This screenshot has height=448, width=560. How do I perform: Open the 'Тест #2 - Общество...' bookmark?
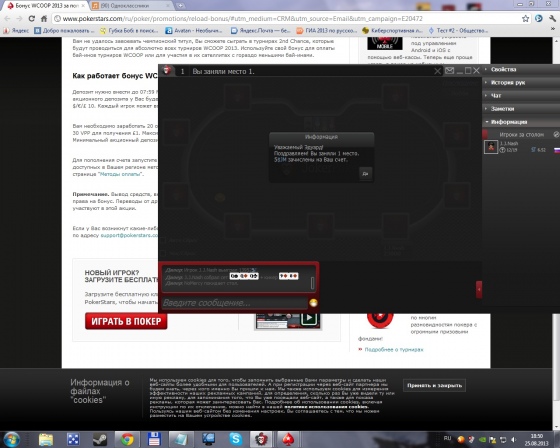[458, 31]
